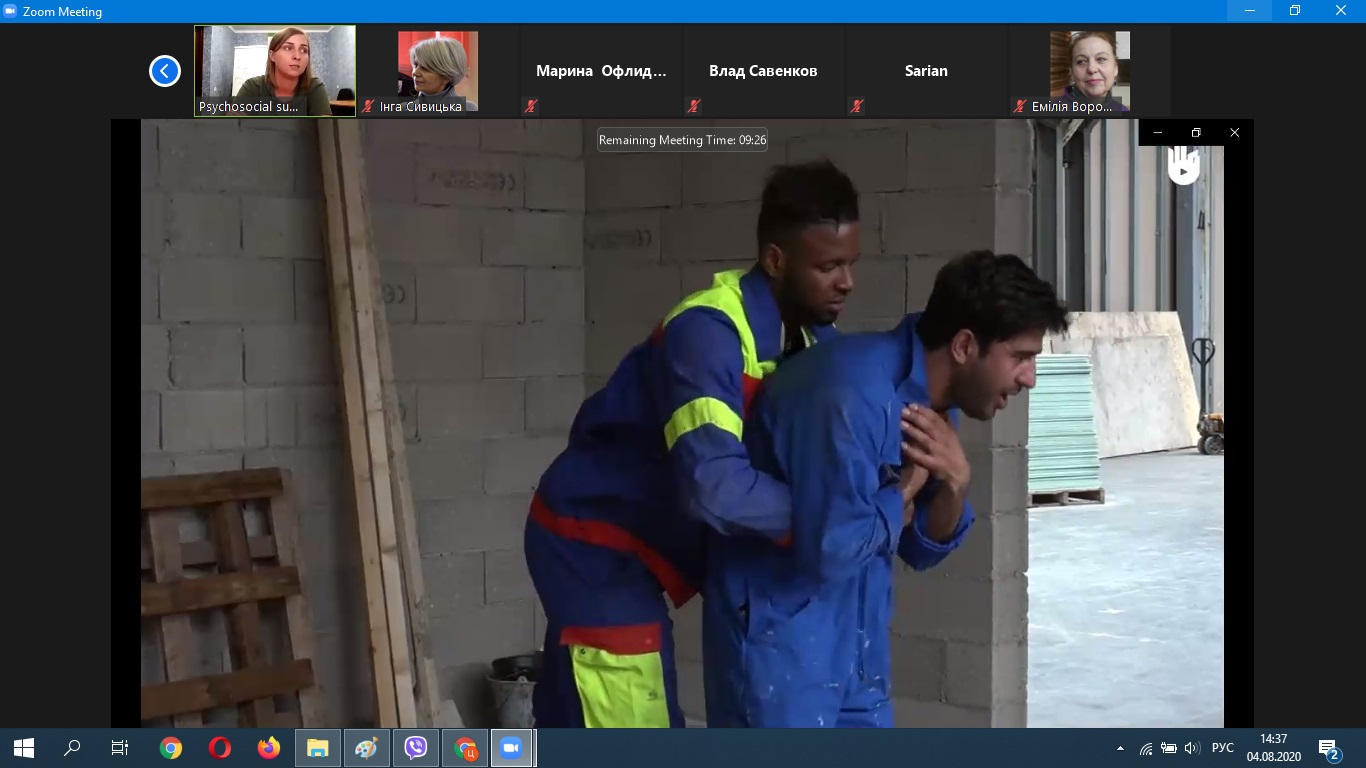Select Інга Сивицька's video thumbnail
This screenshot has height=768, width=1366.
(x=438, y=71)
